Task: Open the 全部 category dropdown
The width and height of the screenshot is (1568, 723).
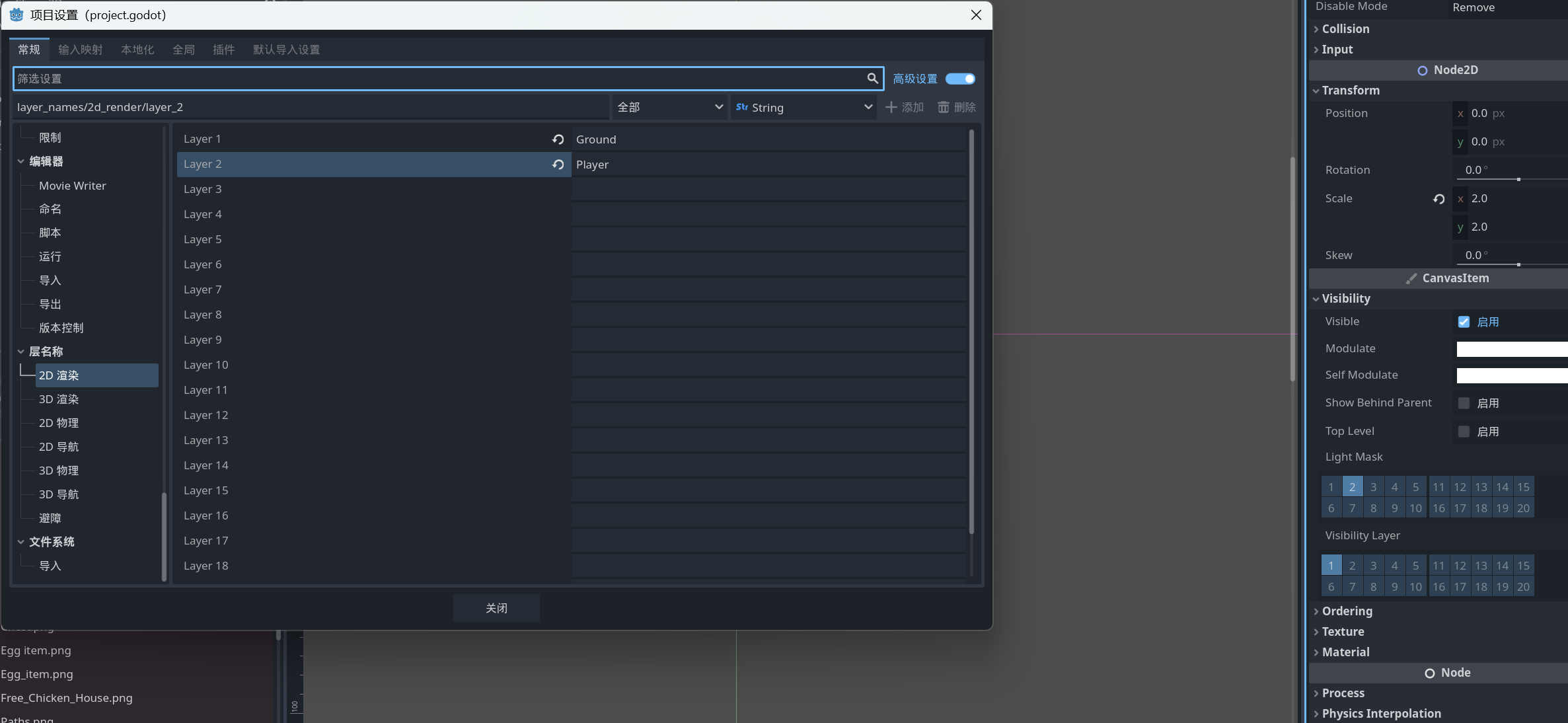Action: pos(669,107)
